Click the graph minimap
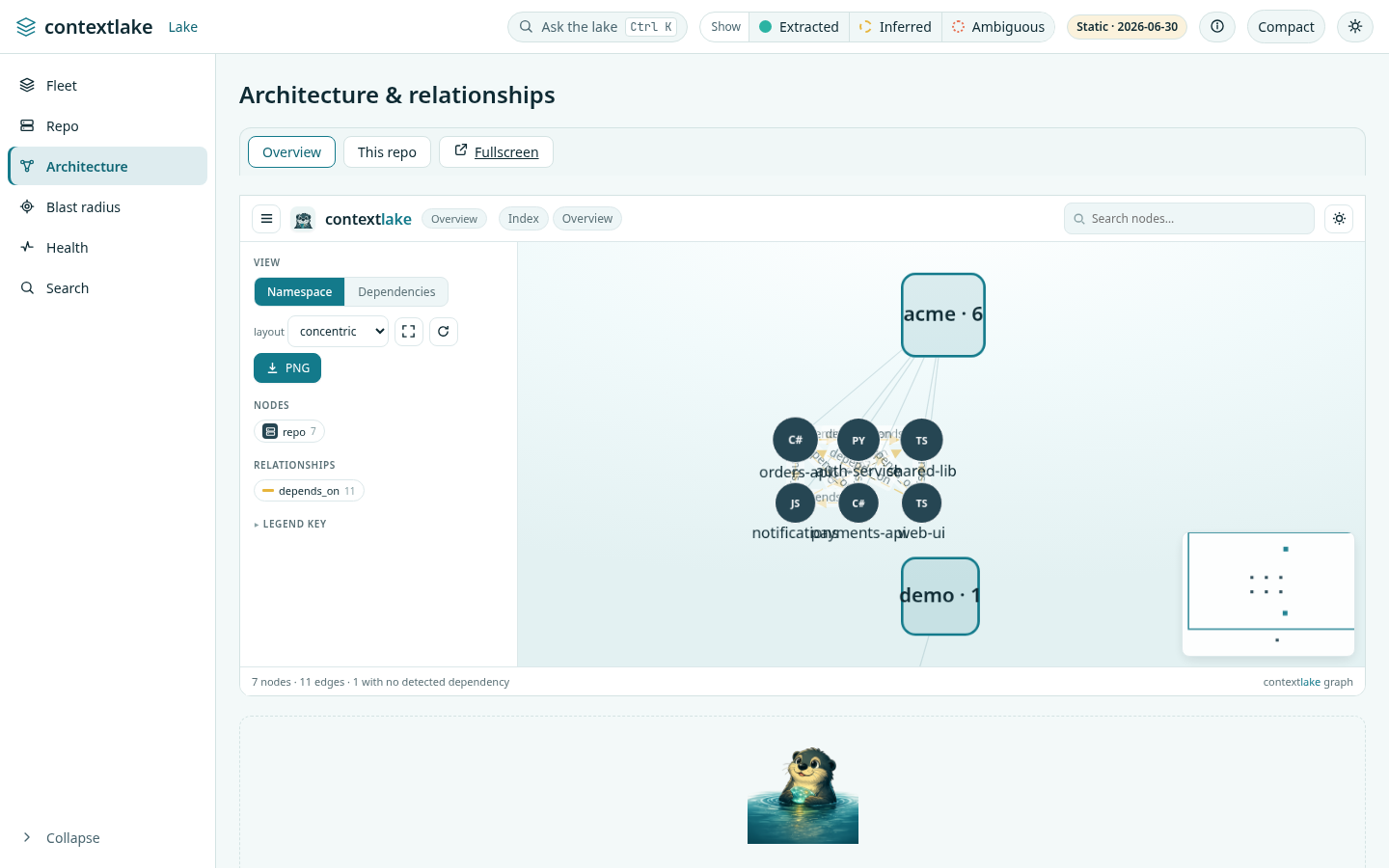This screenshot has height=868, width=1389. (1268, 594)
